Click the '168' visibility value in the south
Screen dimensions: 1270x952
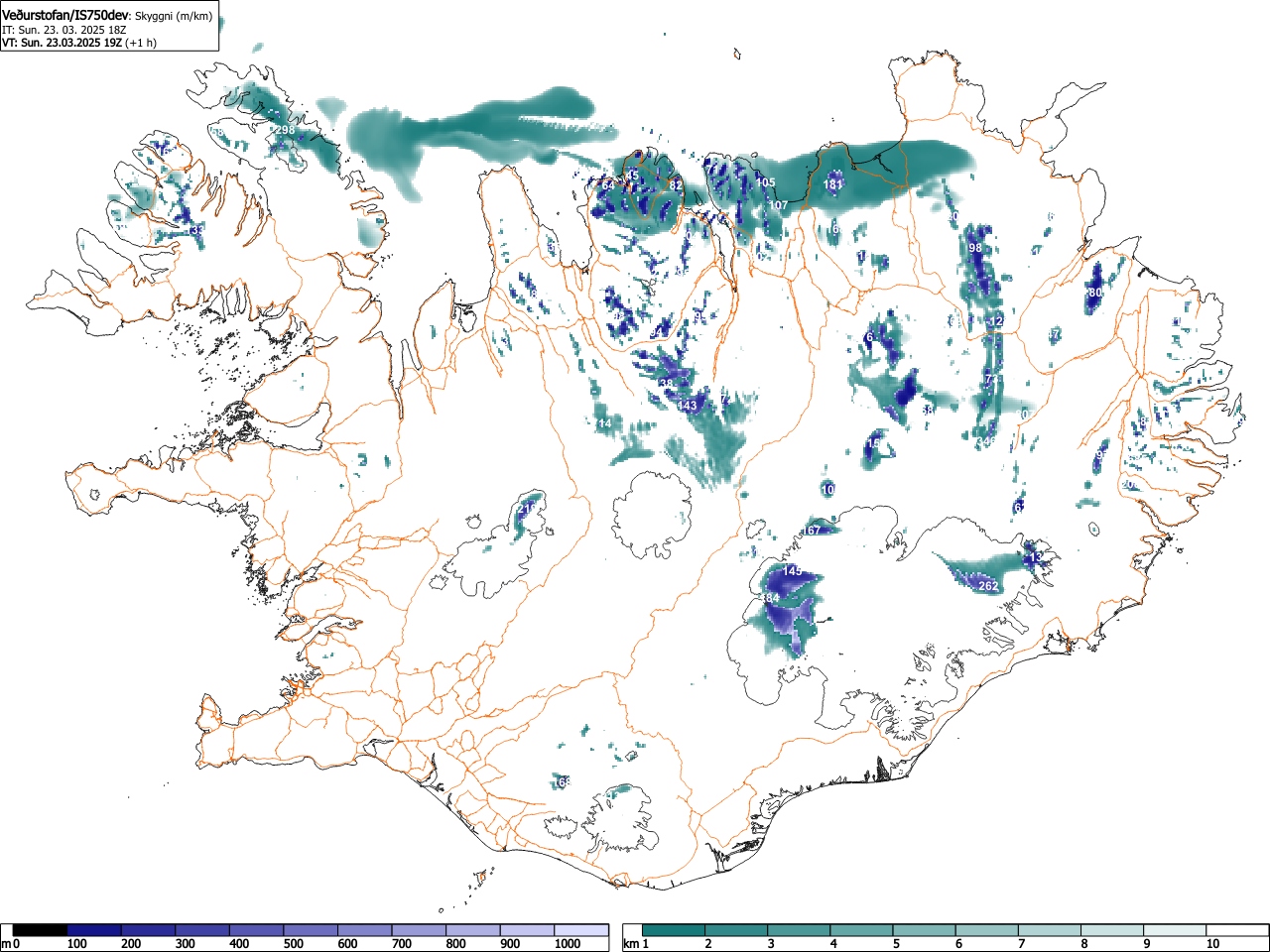563,782
